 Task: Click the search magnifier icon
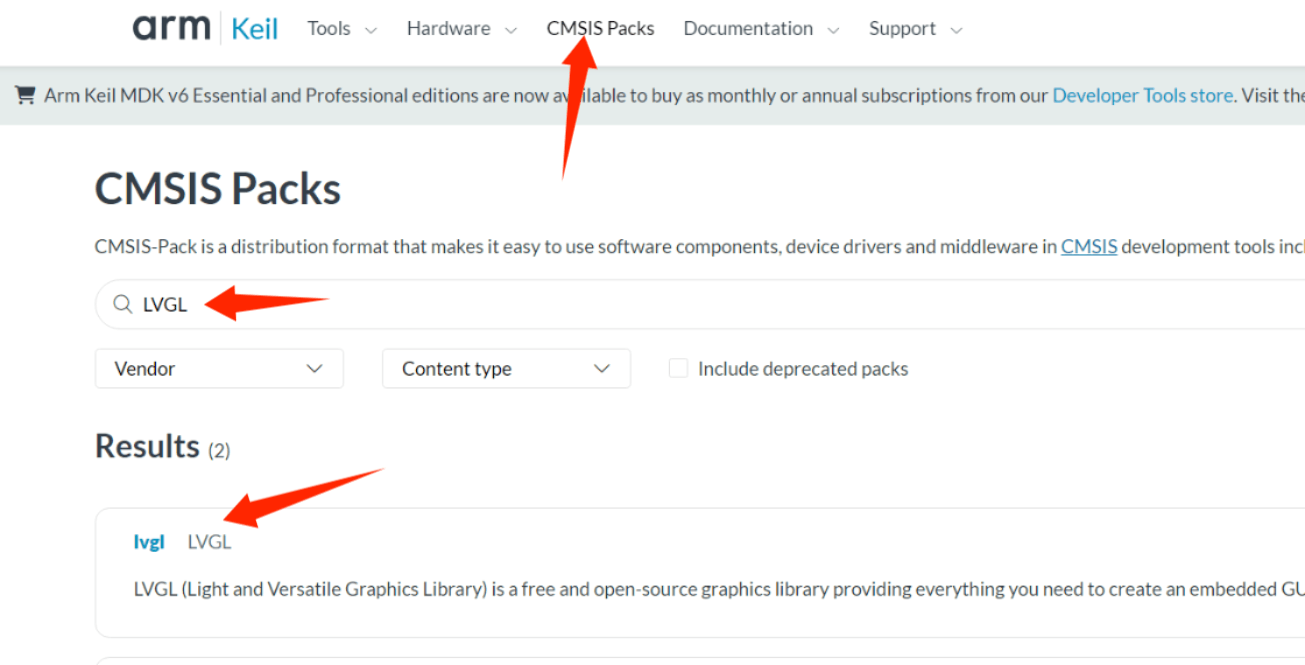pos(122,305)
